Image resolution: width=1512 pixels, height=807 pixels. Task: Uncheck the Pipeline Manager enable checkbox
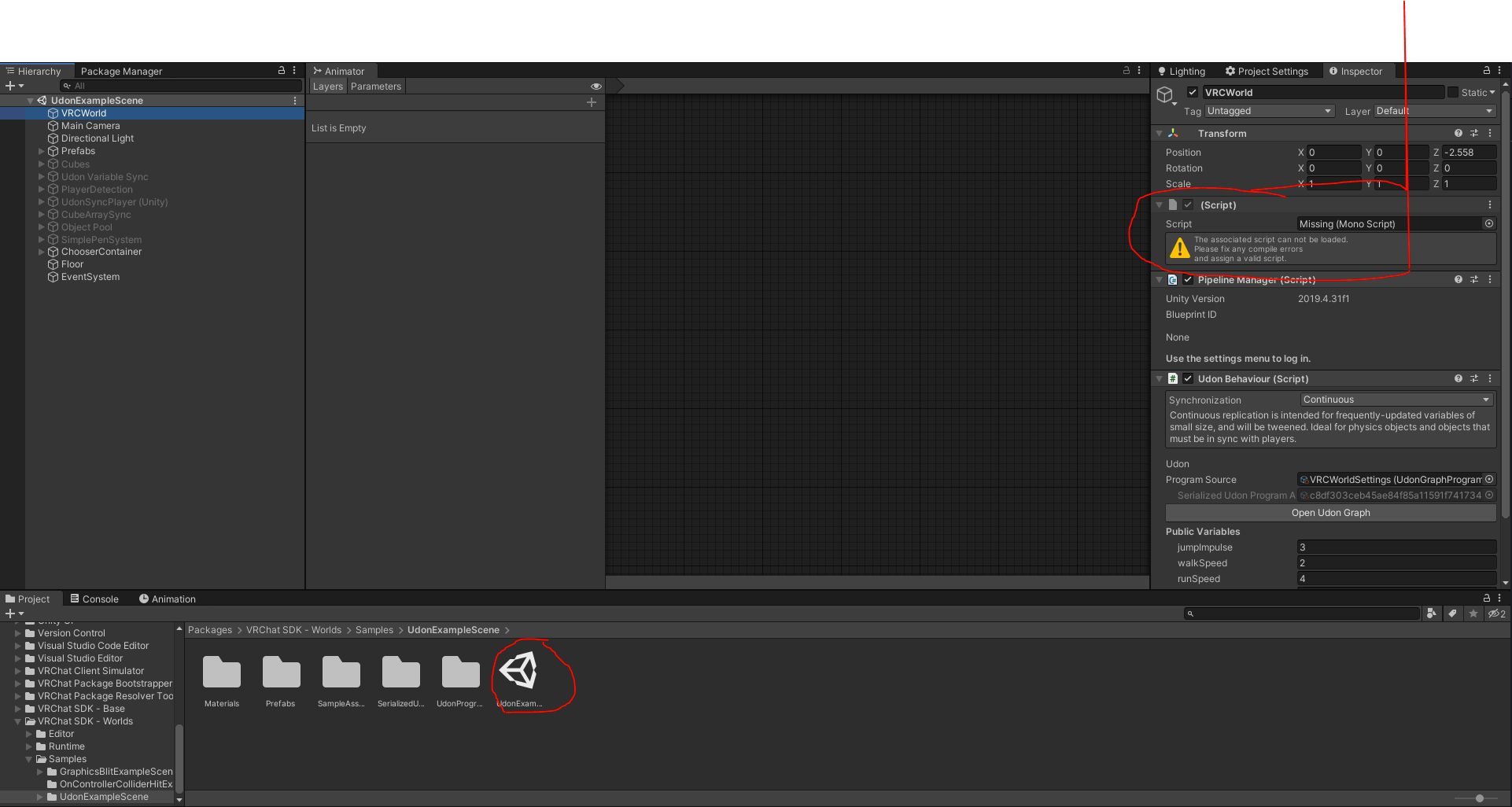(x=1188, y=279)
